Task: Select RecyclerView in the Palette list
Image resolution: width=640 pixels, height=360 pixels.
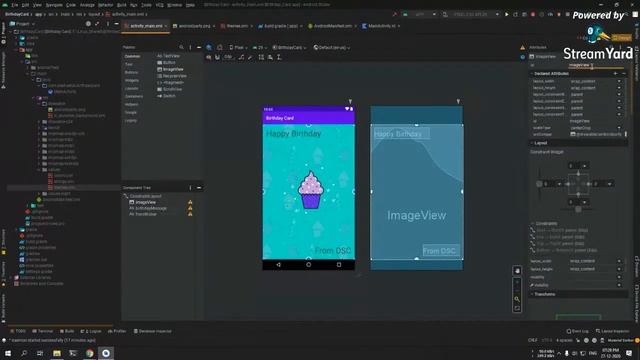Action: [x=172, y=76]
